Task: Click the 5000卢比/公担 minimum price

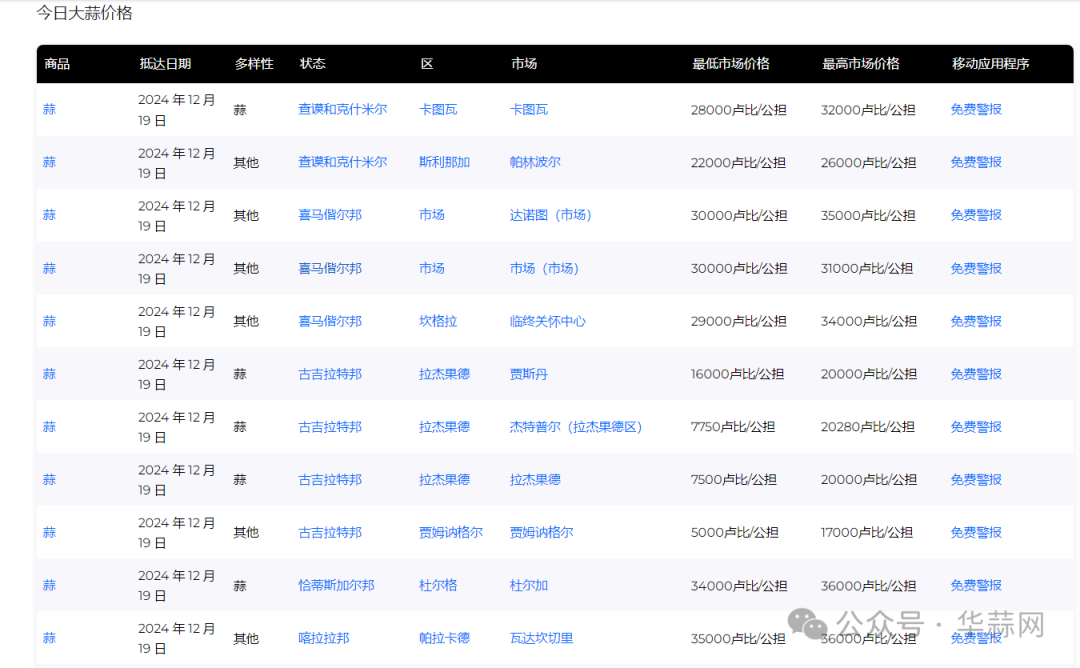Action: point(734,532)
